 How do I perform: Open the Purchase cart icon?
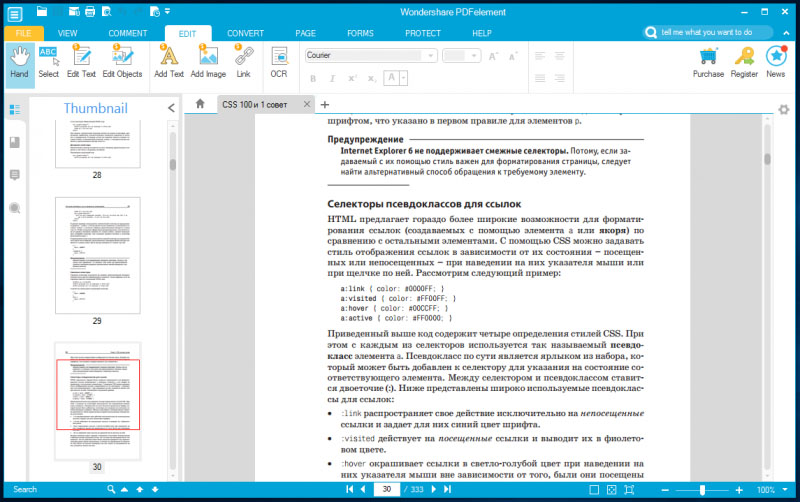(x=708, y=62)
